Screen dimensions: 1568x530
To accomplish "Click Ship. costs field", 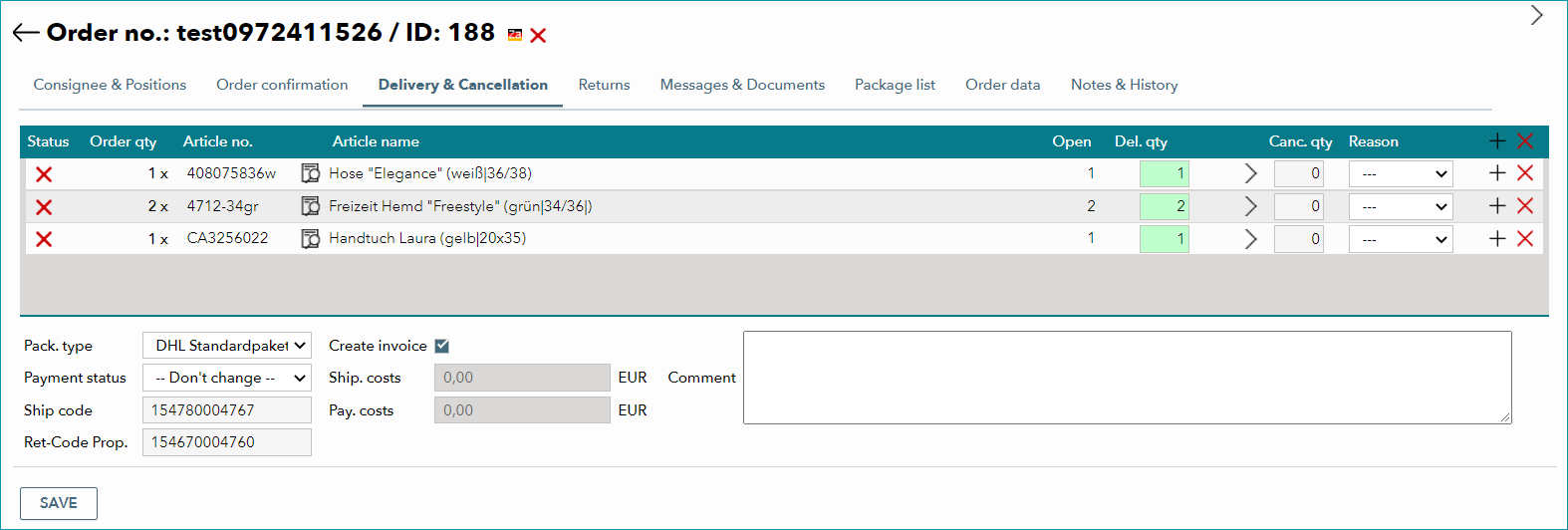I will 522,378.
